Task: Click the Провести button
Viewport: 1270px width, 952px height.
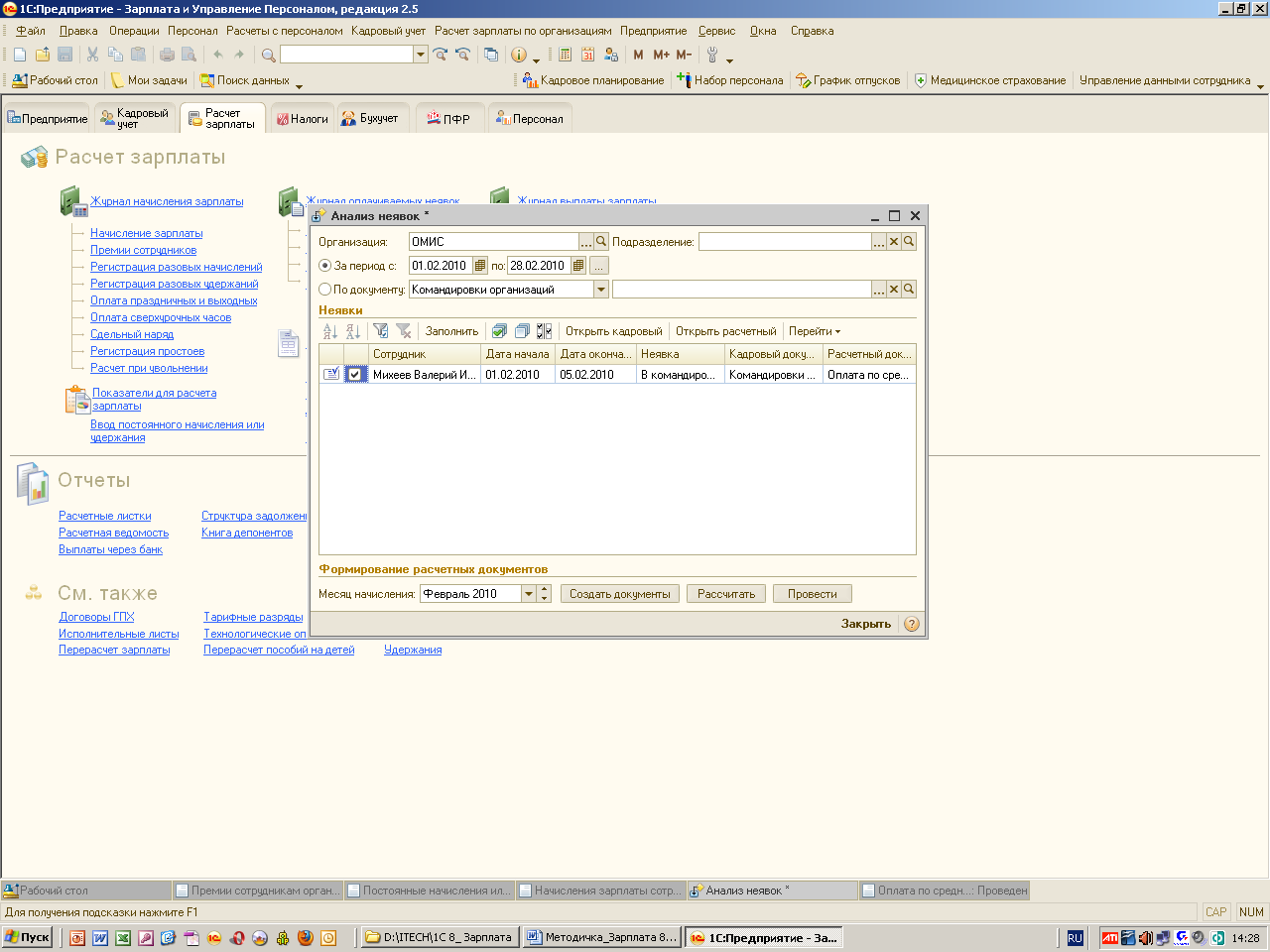Action: (813, 594)
